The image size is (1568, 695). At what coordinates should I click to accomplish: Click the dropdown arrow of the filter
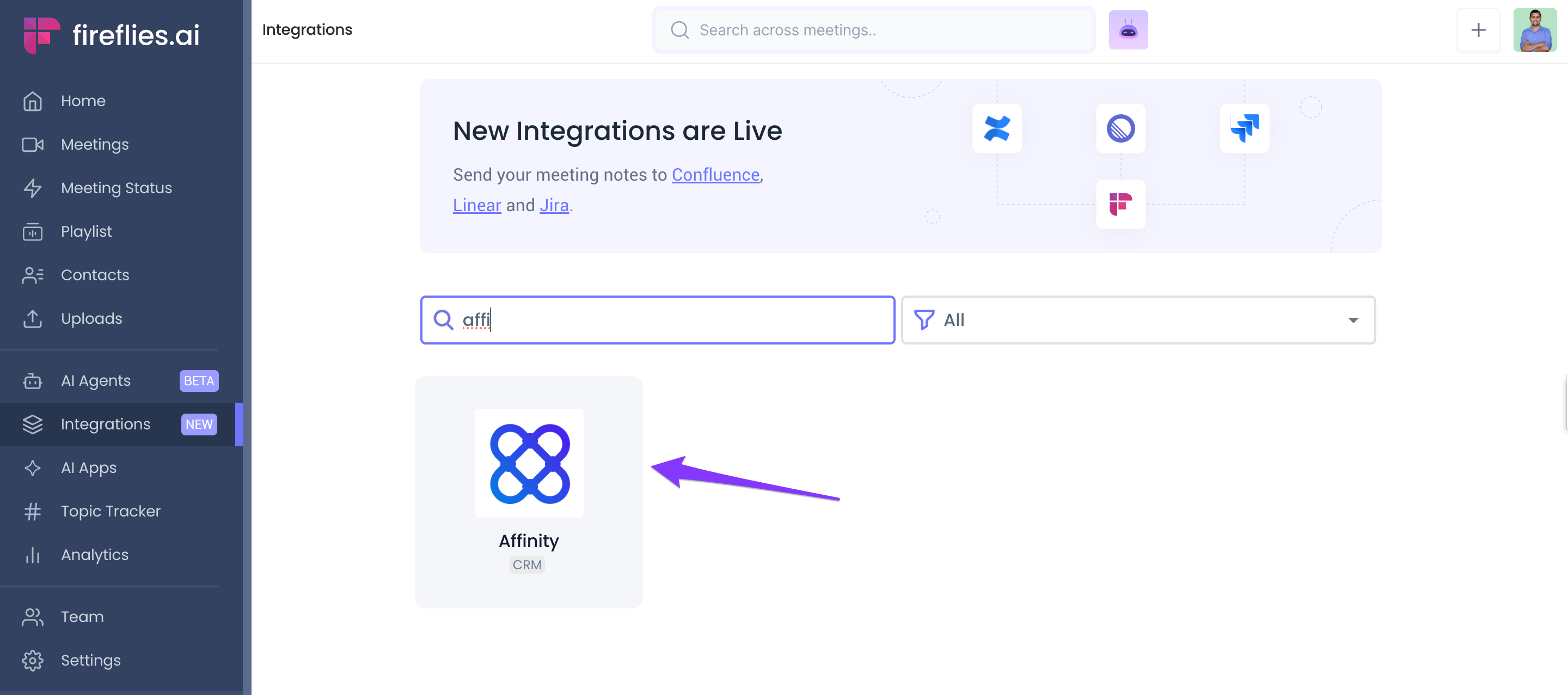pos(1352,320)
